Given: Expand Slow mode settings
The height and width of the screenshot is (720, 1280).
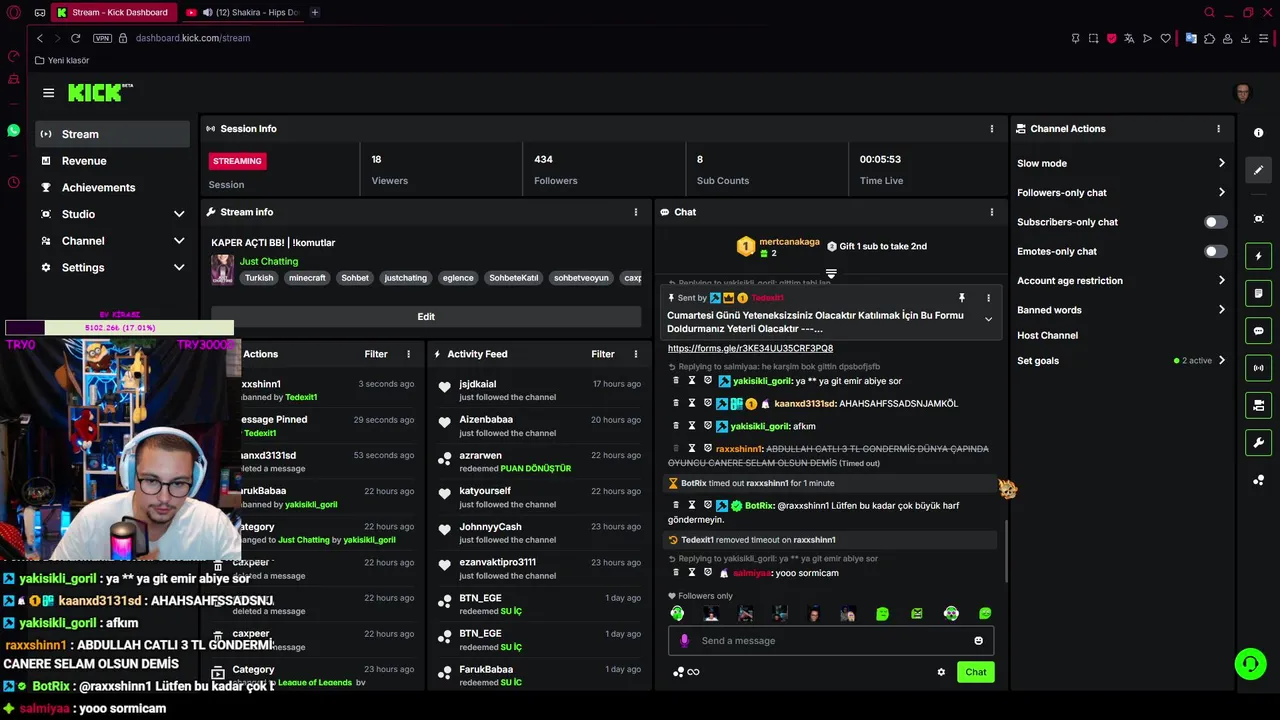Looking at the screenshot, I should (x=1121, y=163).
